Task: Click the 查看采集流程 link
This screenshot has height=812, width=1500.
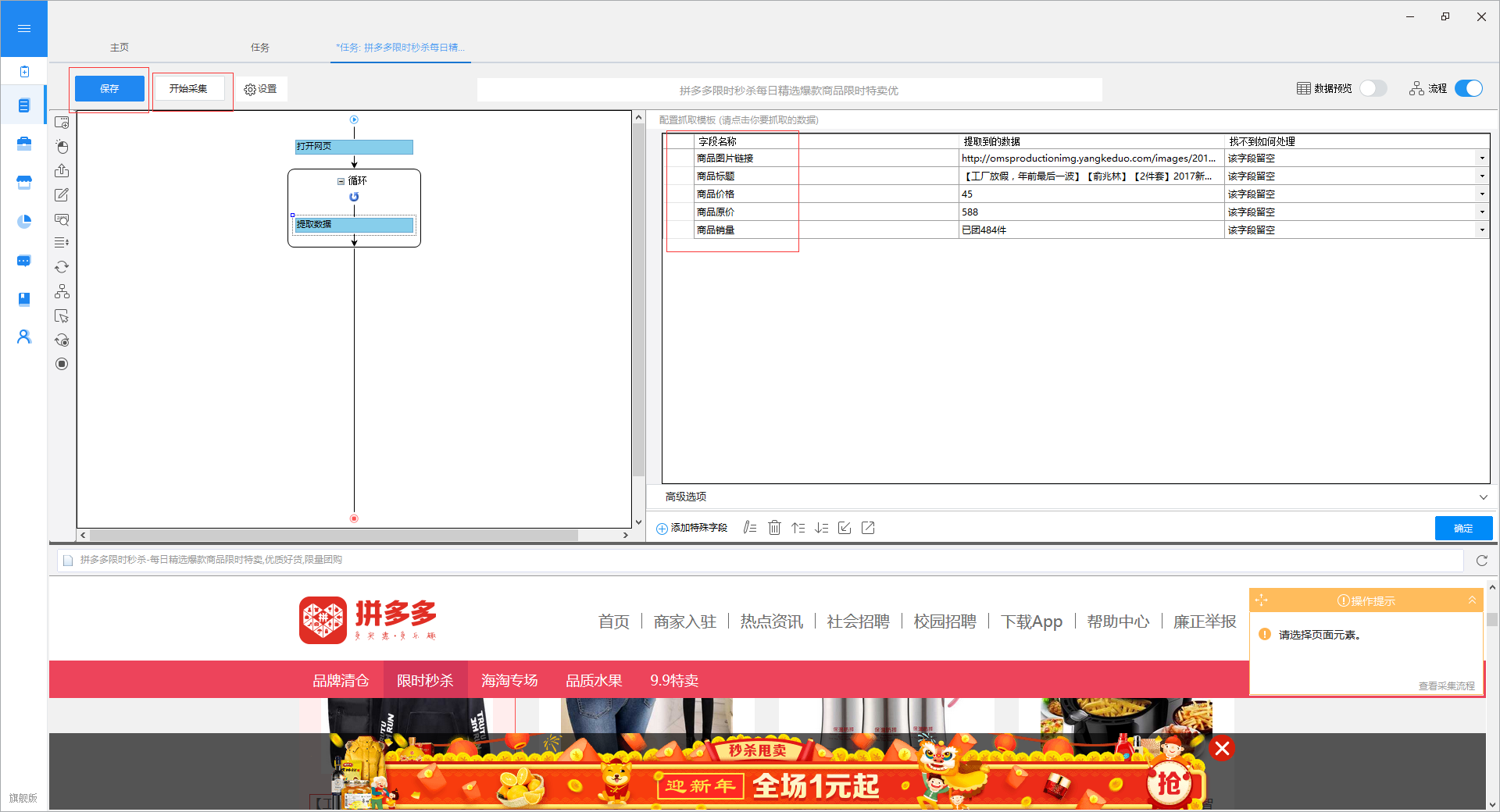Action: pos(1446,686)
